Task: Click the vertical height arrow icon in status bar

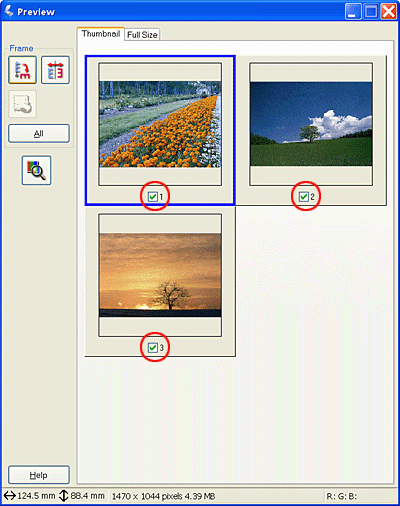Action: pos(63,496)
